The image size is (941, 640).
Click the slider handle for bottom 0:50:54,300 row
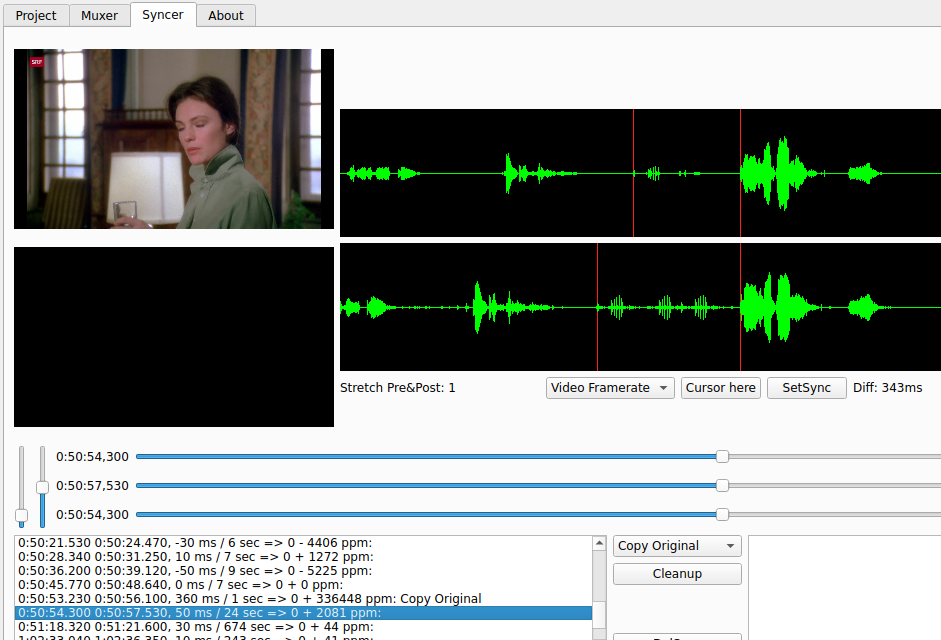coord(723,515)
